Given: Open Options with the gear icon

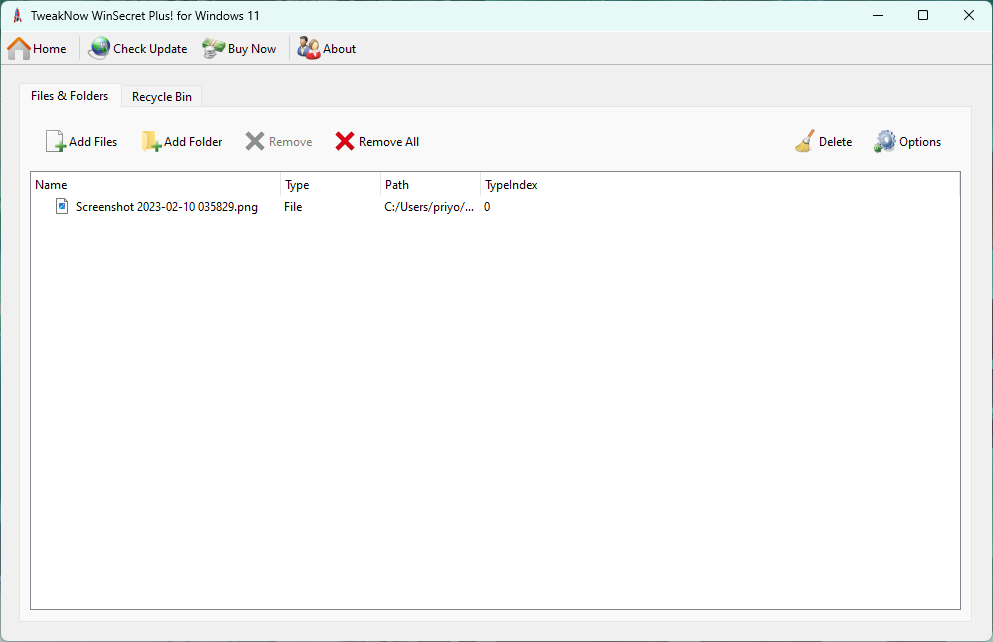Looking at the screenshot, I should point(885,142).
